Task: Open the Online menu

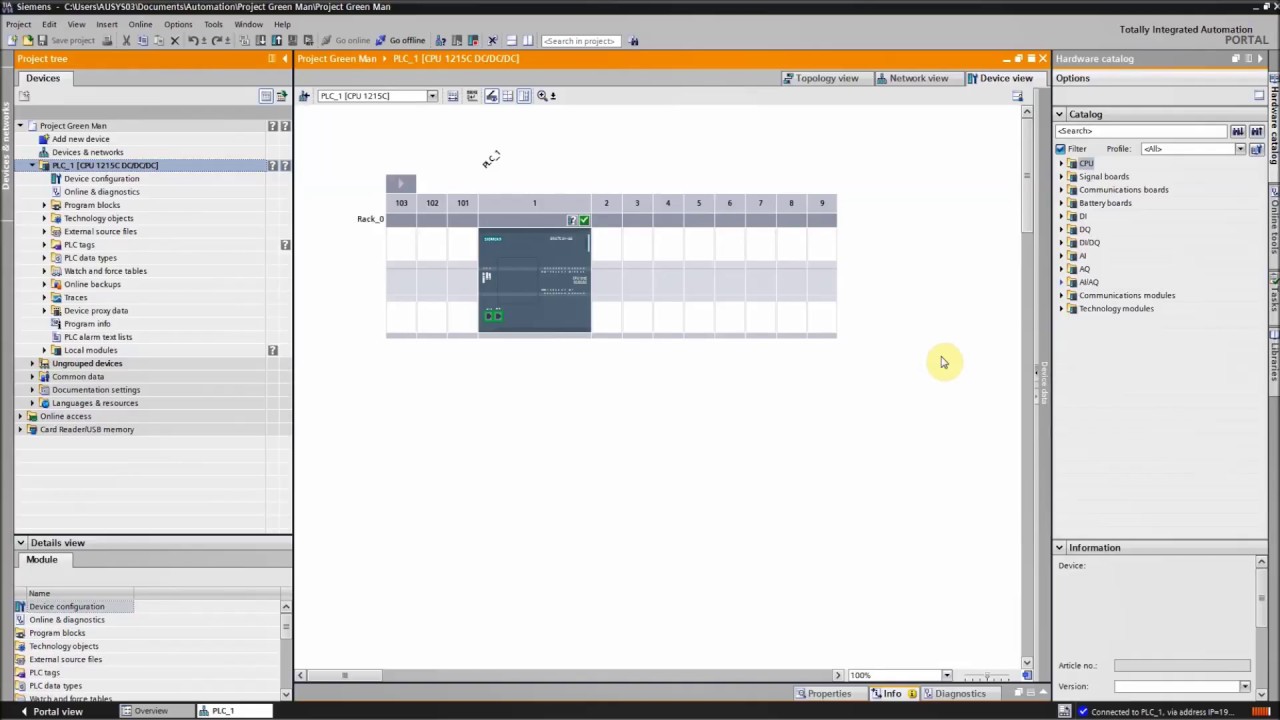Action: pos(140,24)
